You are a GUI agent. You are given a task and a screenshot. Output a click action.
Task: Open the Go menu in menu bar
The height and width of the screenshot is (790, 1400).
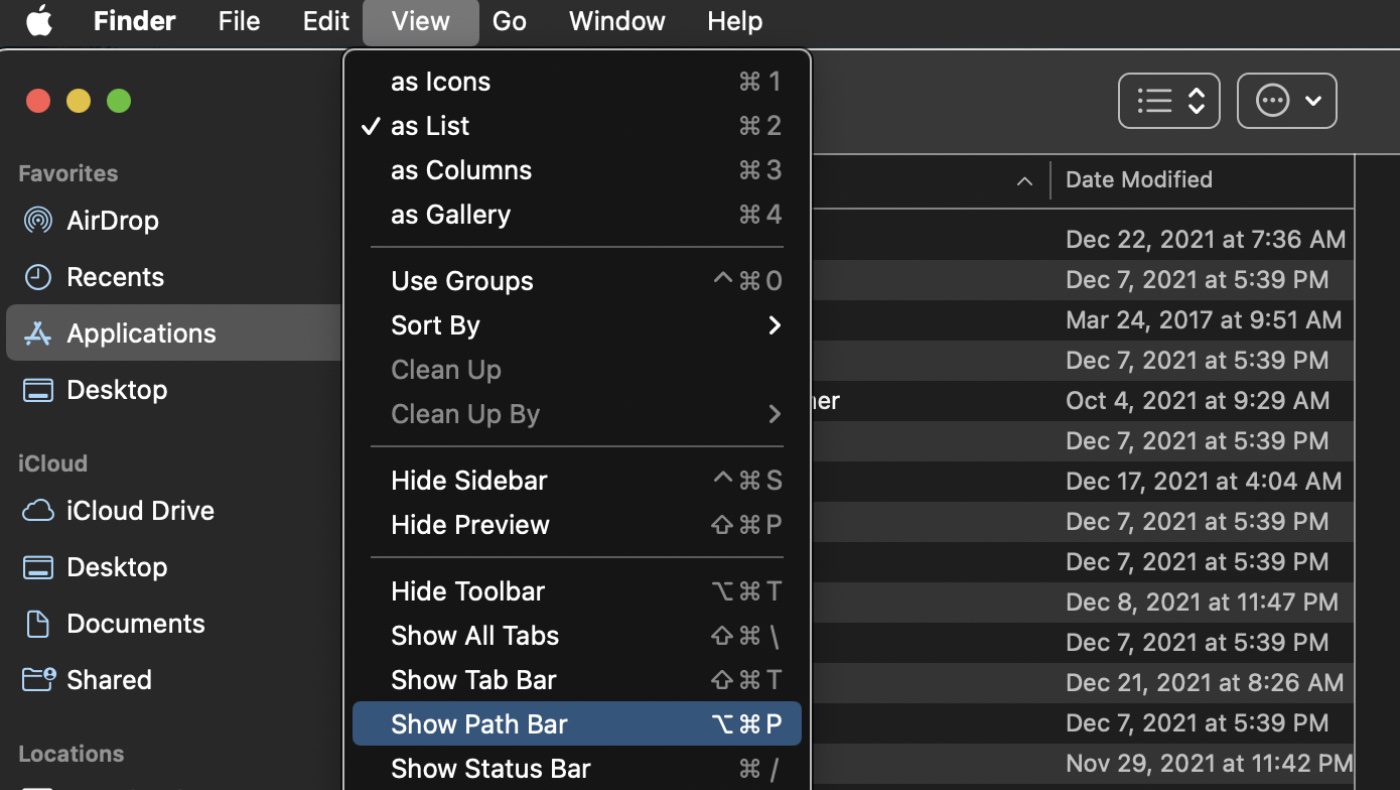509,21
